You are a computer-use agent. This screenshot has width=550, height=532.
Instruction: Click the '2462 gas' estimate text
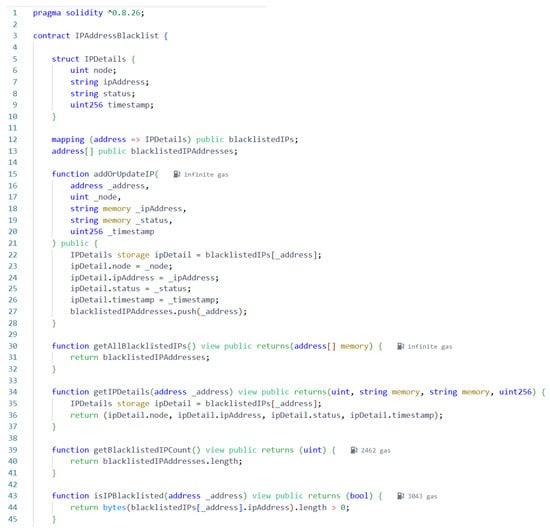pyautogui.click(x=376, y=451)
